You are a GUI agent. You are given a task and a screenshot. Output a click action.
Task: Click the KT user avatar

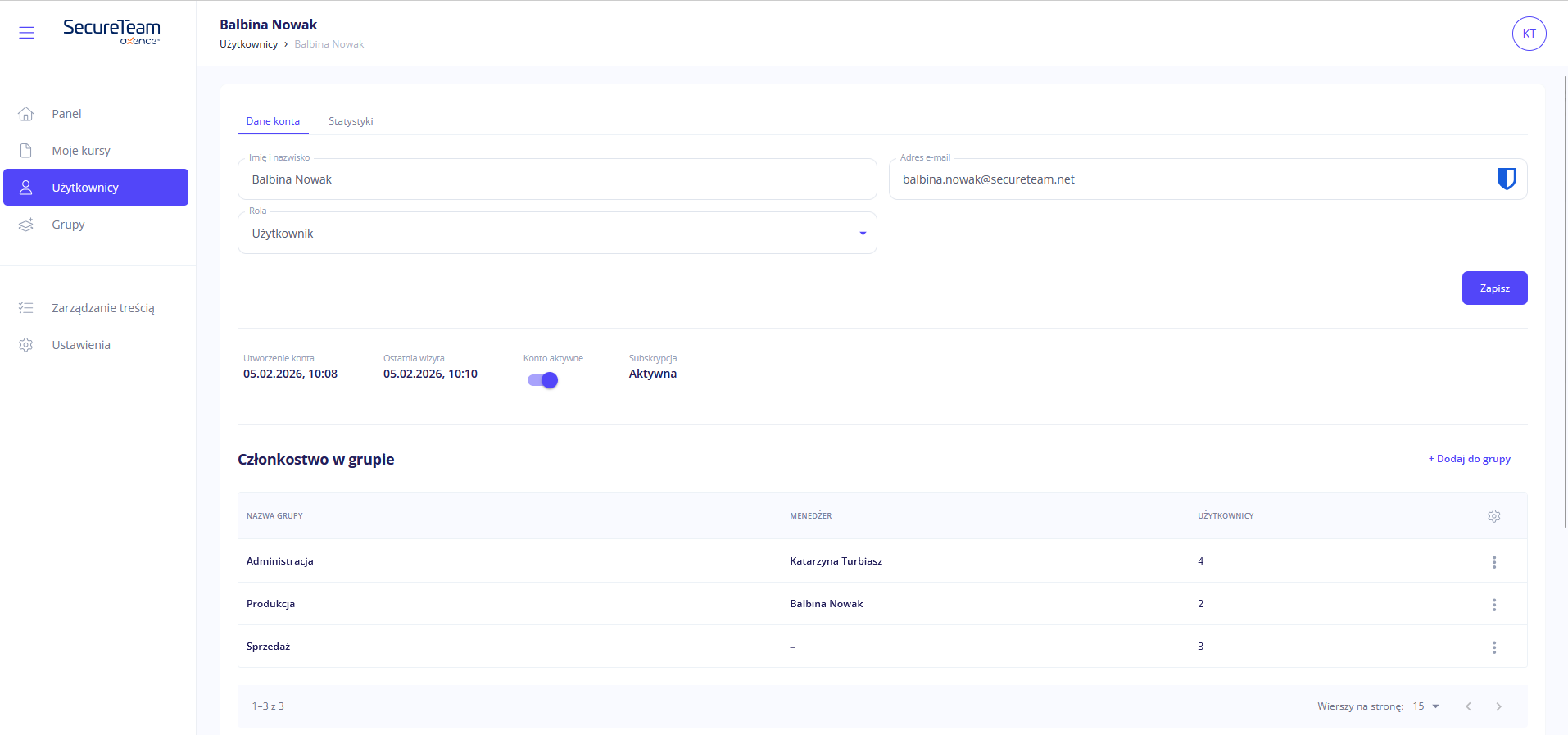(x=1529, y=34)
